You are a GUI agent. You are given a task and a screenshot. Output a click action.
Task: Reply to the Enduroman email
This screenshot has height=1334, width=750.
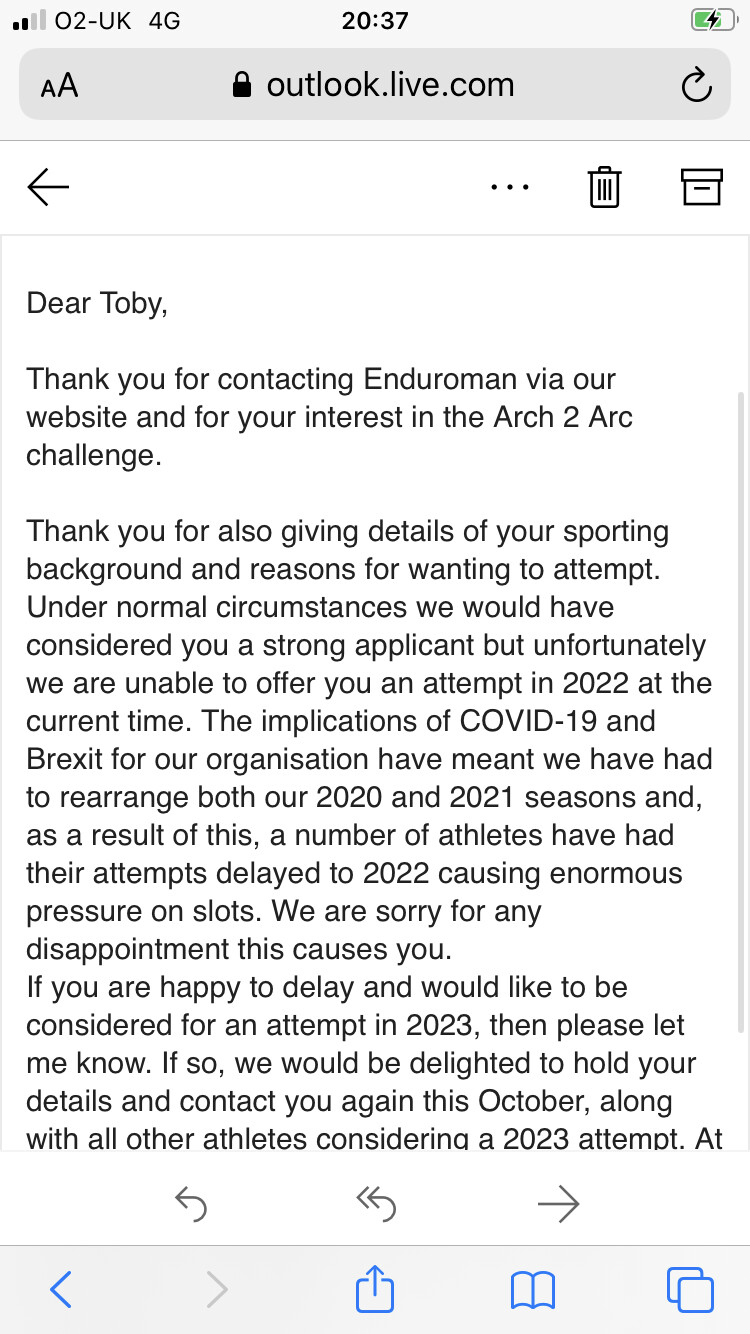[x=190, y=1204]
